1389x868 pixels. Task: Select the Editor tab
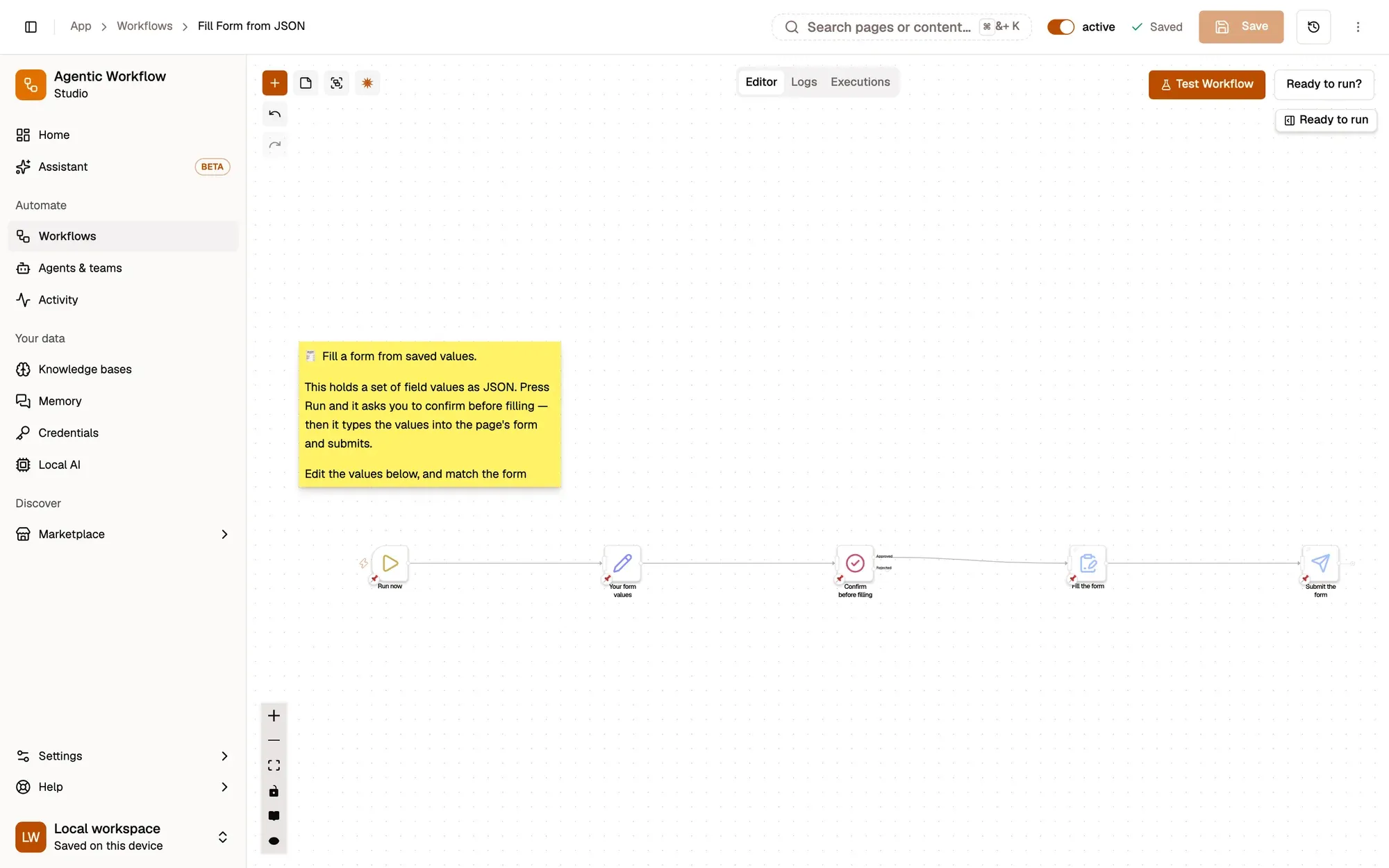[x=761, y=82]
